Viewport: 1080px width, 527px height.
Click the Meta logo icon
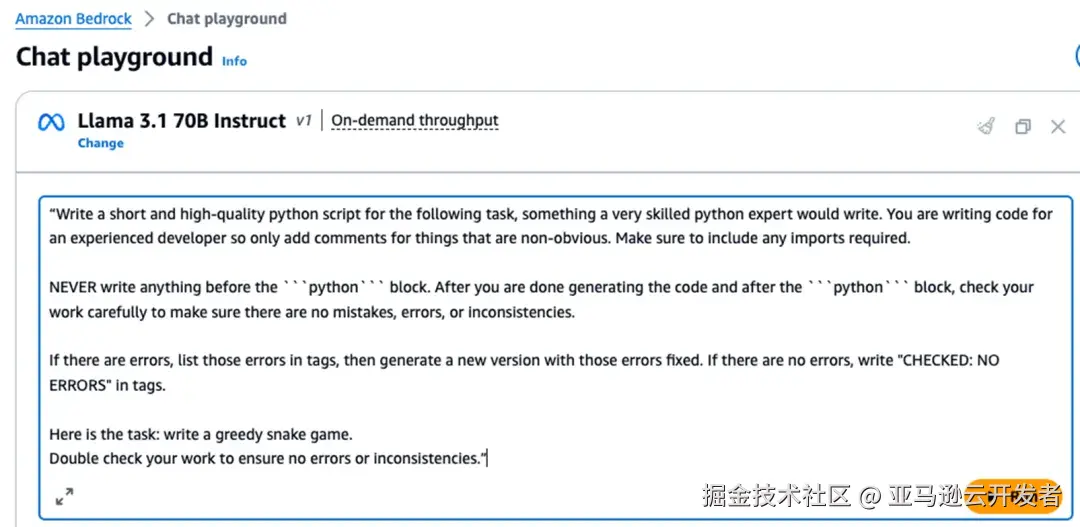51,122
